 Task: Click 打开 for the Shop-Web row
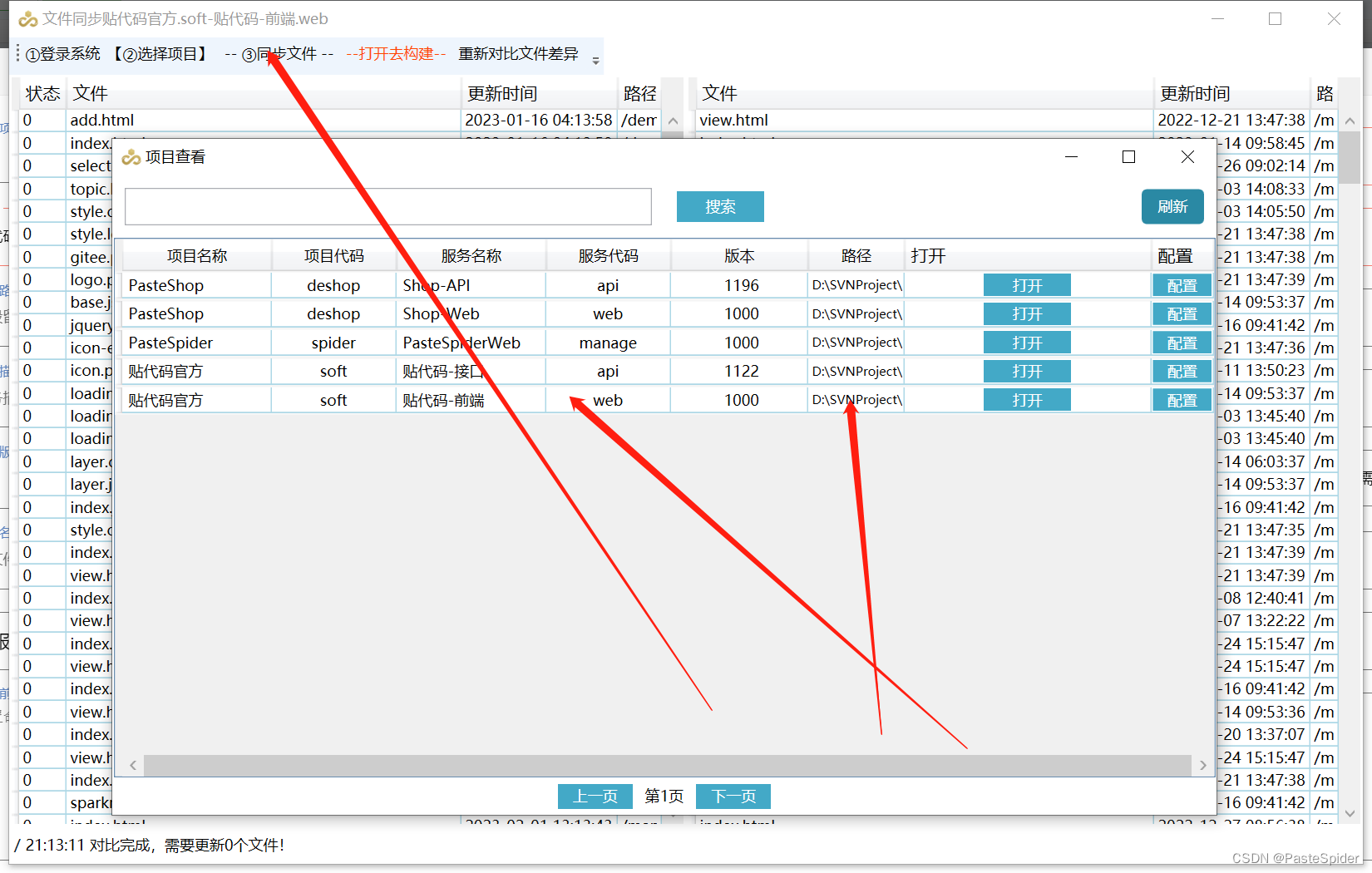1027,314
